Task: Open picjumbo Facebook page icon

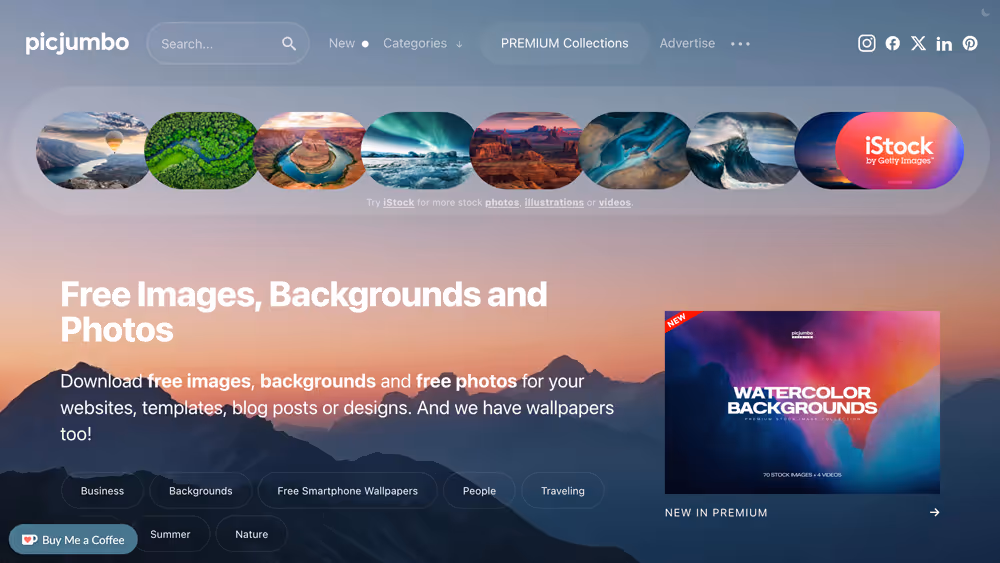Action: point(892,43)
